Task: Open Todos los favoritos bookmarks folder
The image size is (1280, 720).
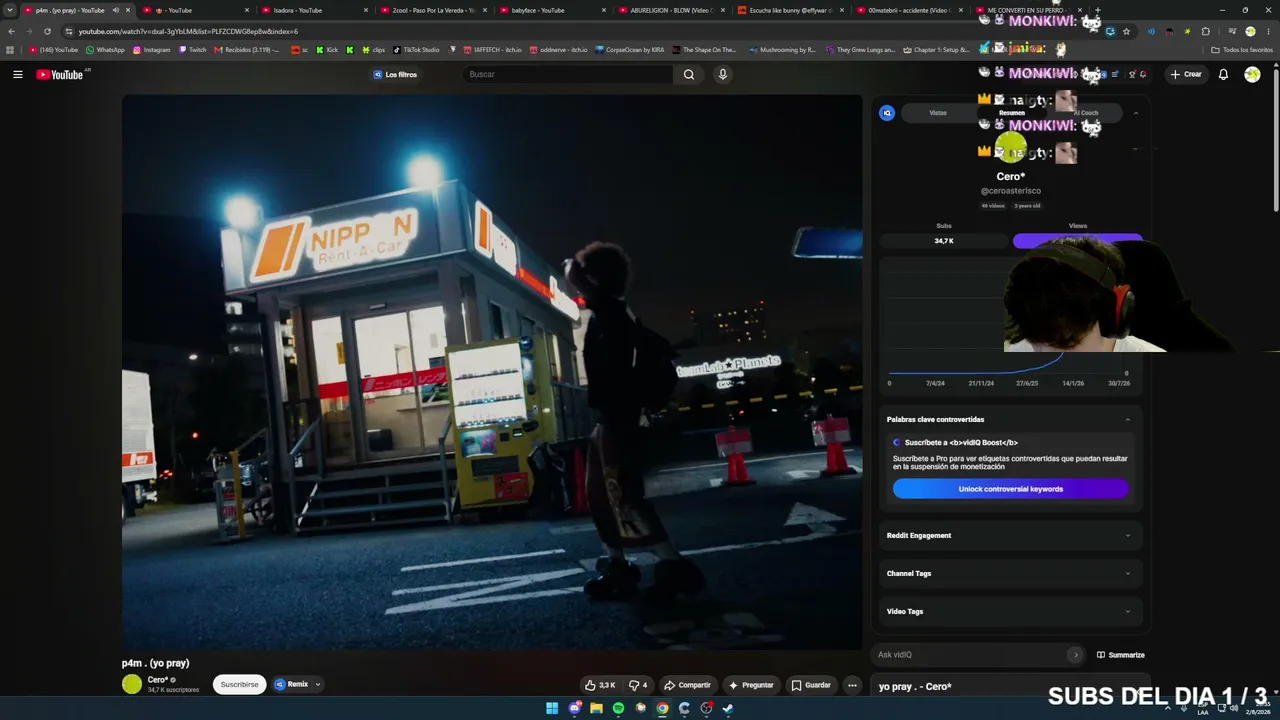Action: tap(1243, 49)
